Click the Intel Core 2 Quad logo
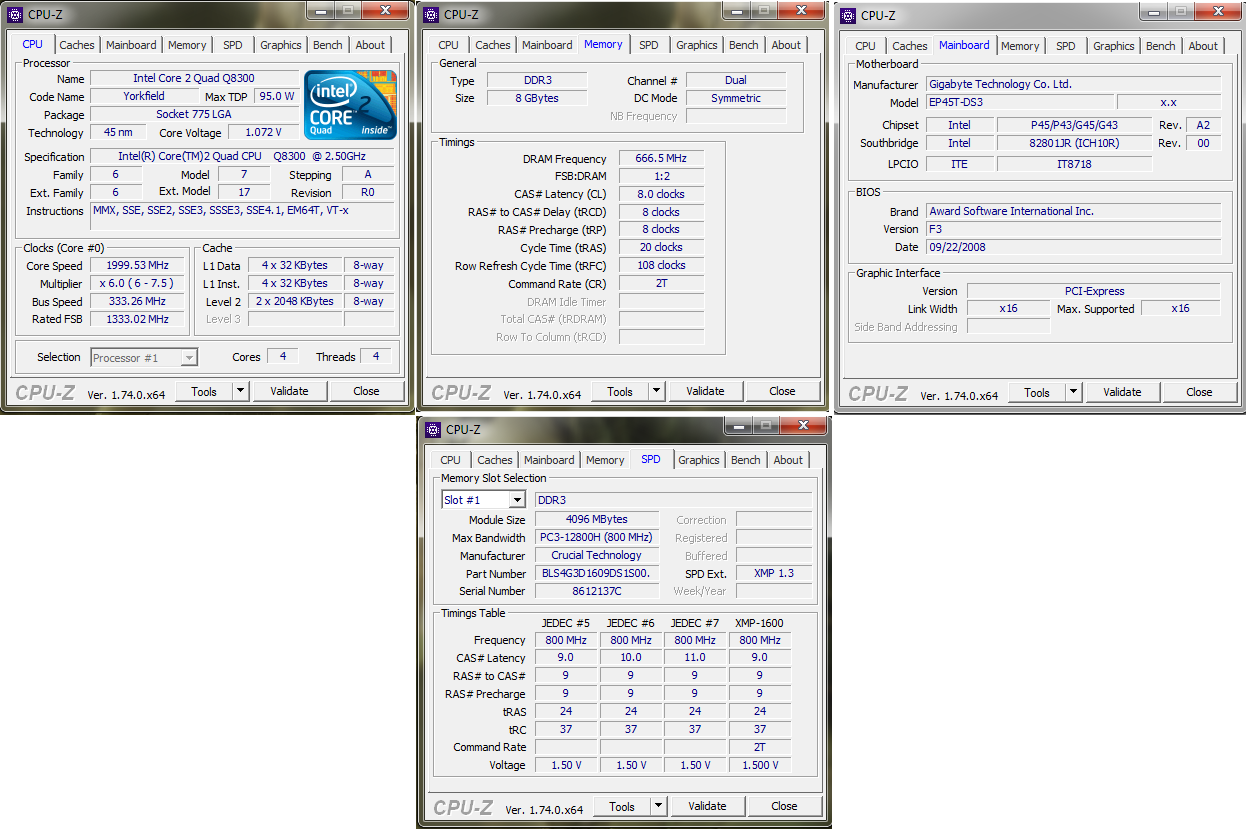This screenshot has width=1246, height=835. pyautogui.click(x=351, y=105)
